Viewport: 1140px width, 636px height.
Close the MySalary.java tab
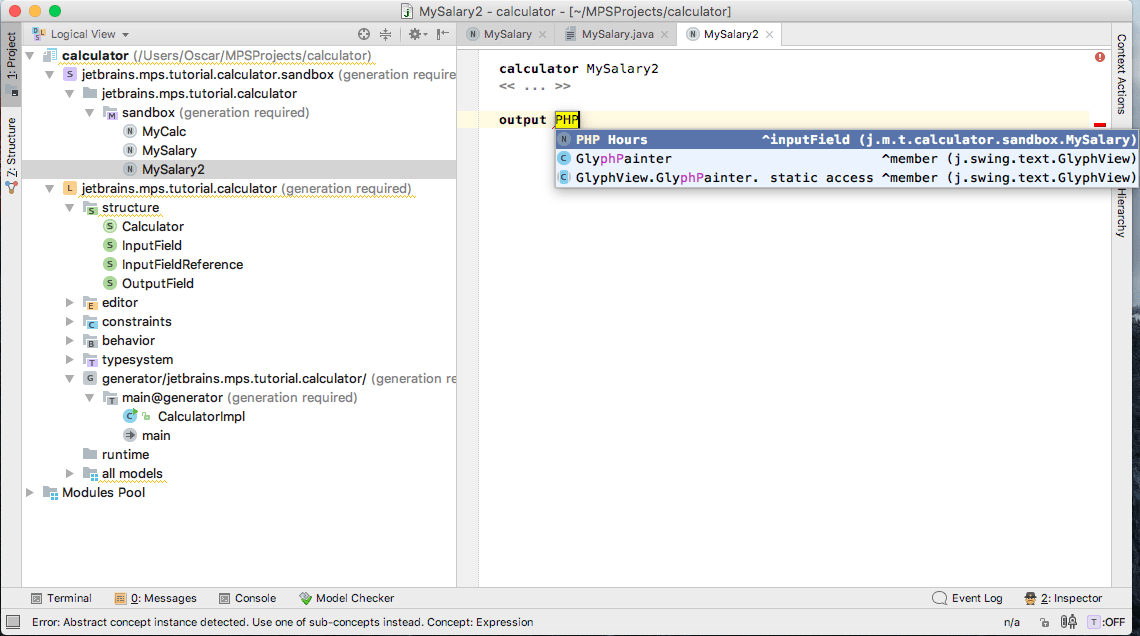click(x=665, y=34)
